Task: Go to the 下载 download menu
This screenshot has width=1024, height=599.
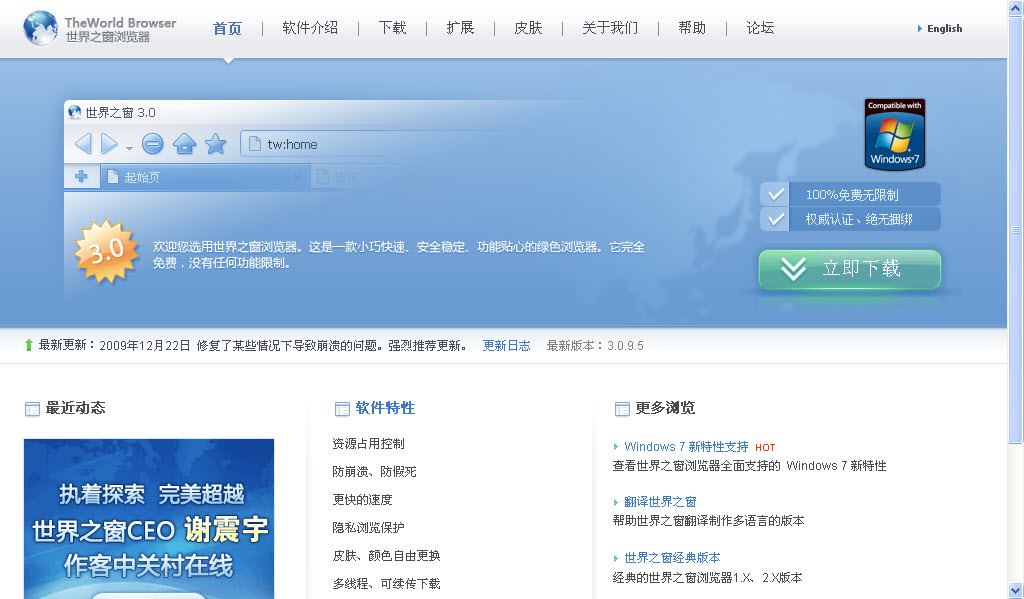Action: [392, 27]
